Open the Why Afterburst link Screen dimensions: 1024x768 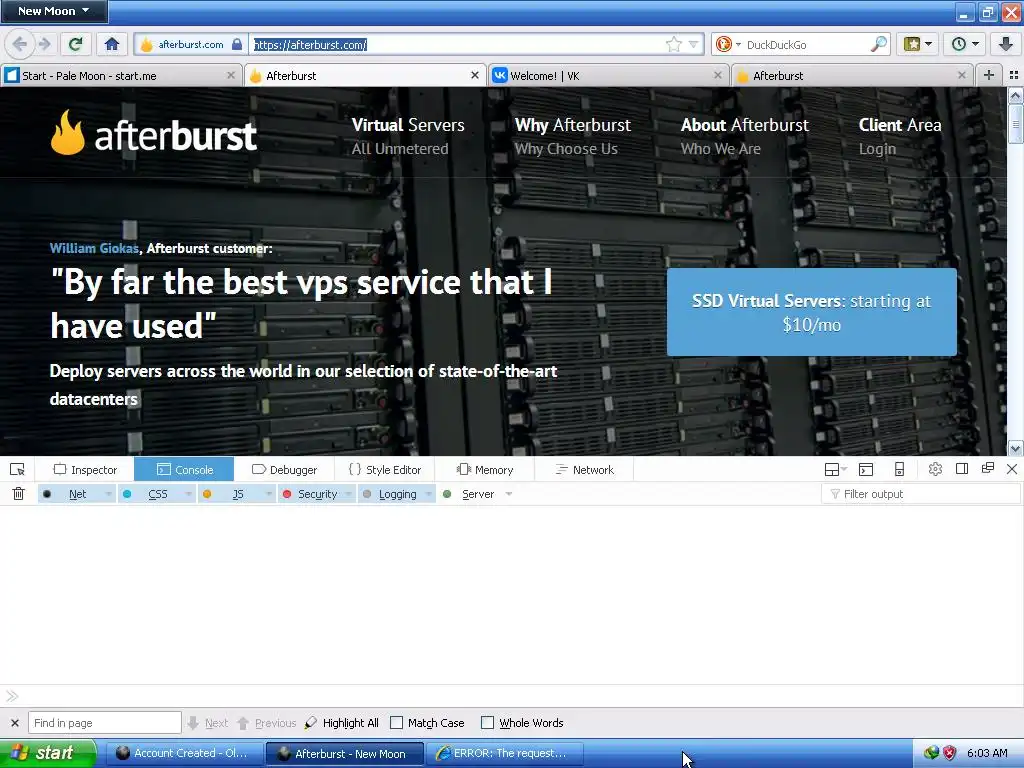pyautogui.click(x=573, y=136)
